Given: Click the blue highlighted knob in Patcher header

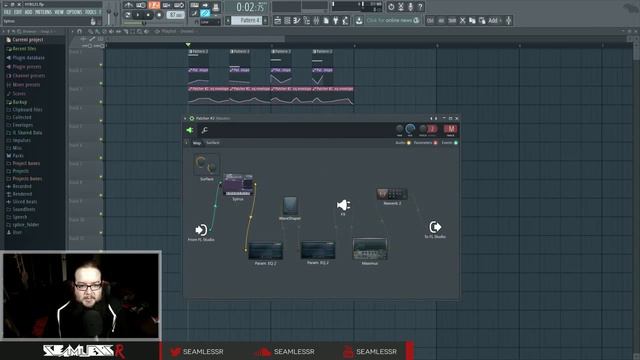Looking at the screenshot, I should (410, 129).
